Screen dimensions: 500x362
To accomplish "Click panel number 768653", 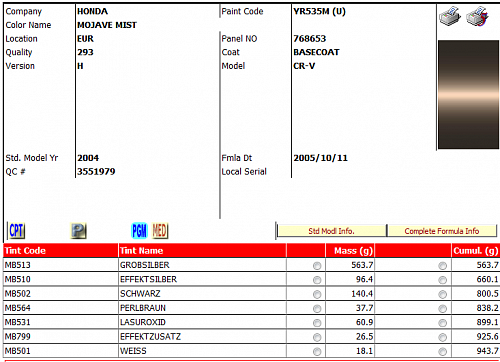I will (x=310, y=39).
